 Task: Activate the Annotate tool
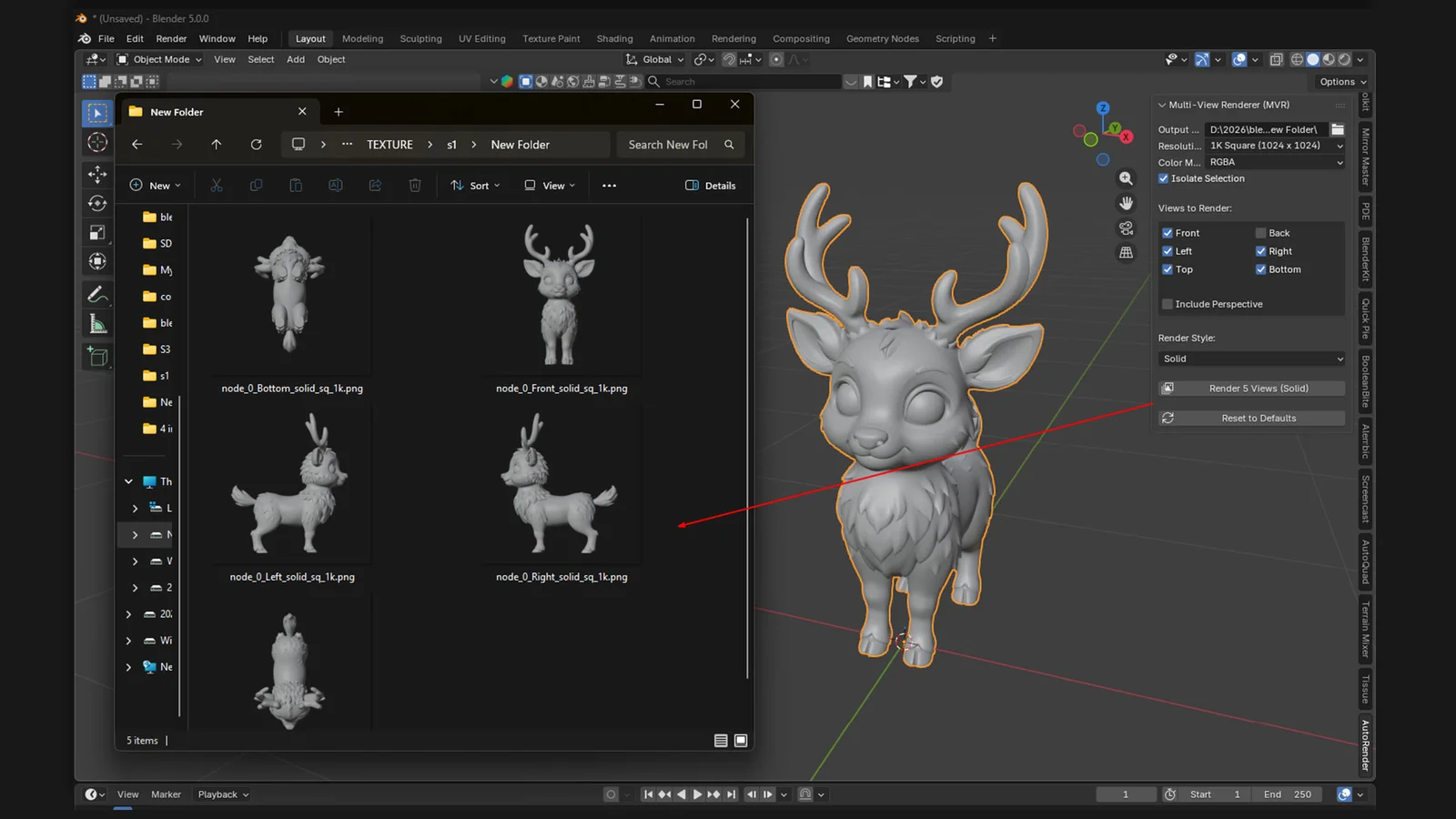coord(96,294)
